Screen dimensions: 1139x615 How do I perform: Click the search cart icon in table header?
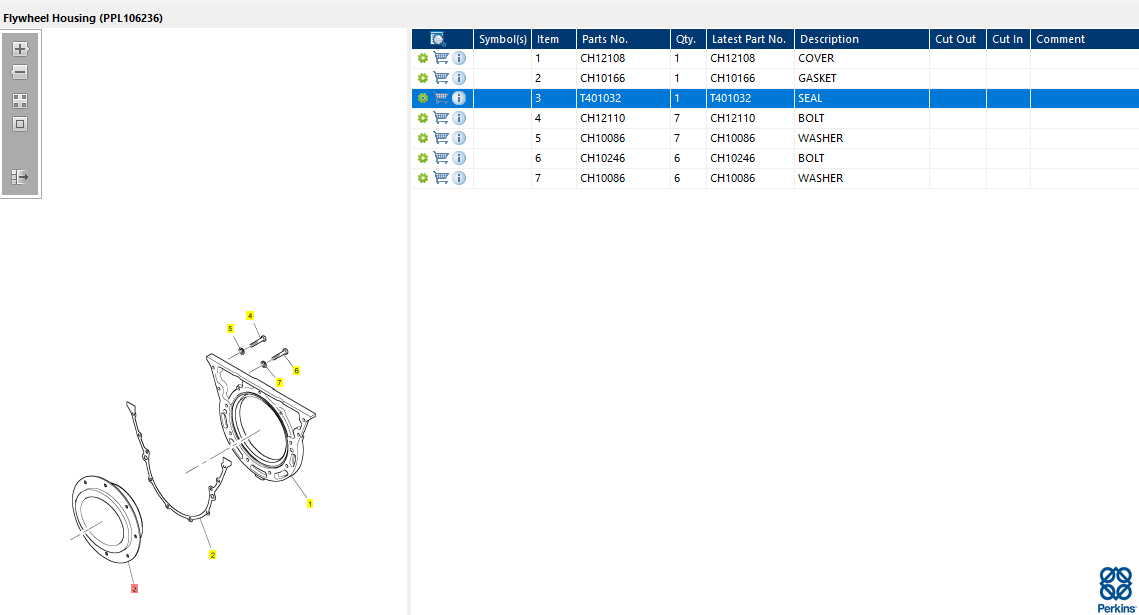coord(437,39)
